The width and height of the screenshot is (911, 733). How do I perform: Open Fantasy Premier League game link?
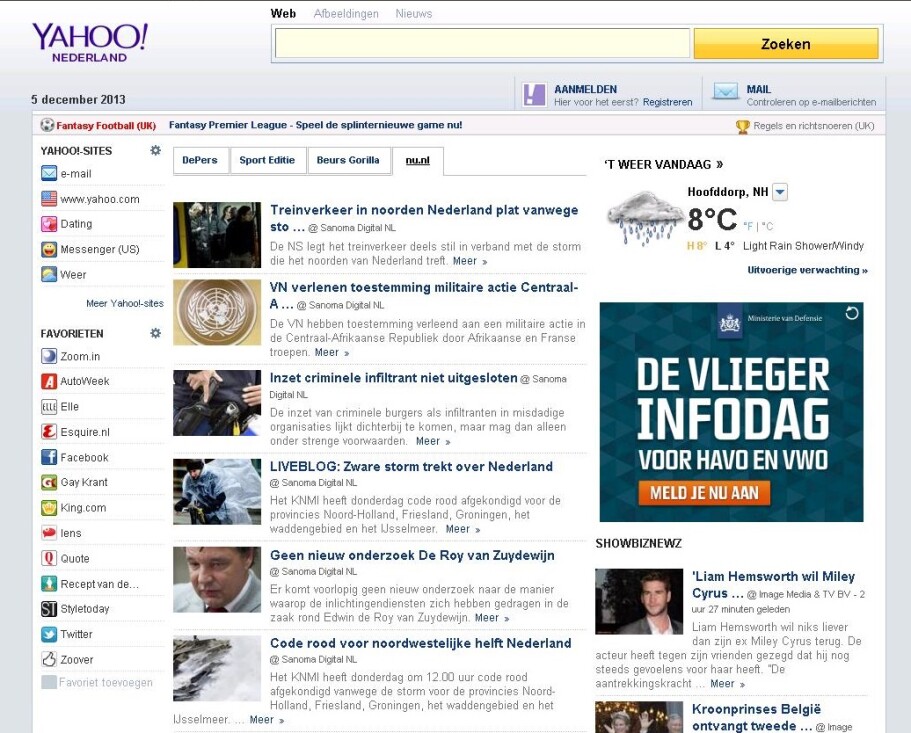[x=315, y=125]
